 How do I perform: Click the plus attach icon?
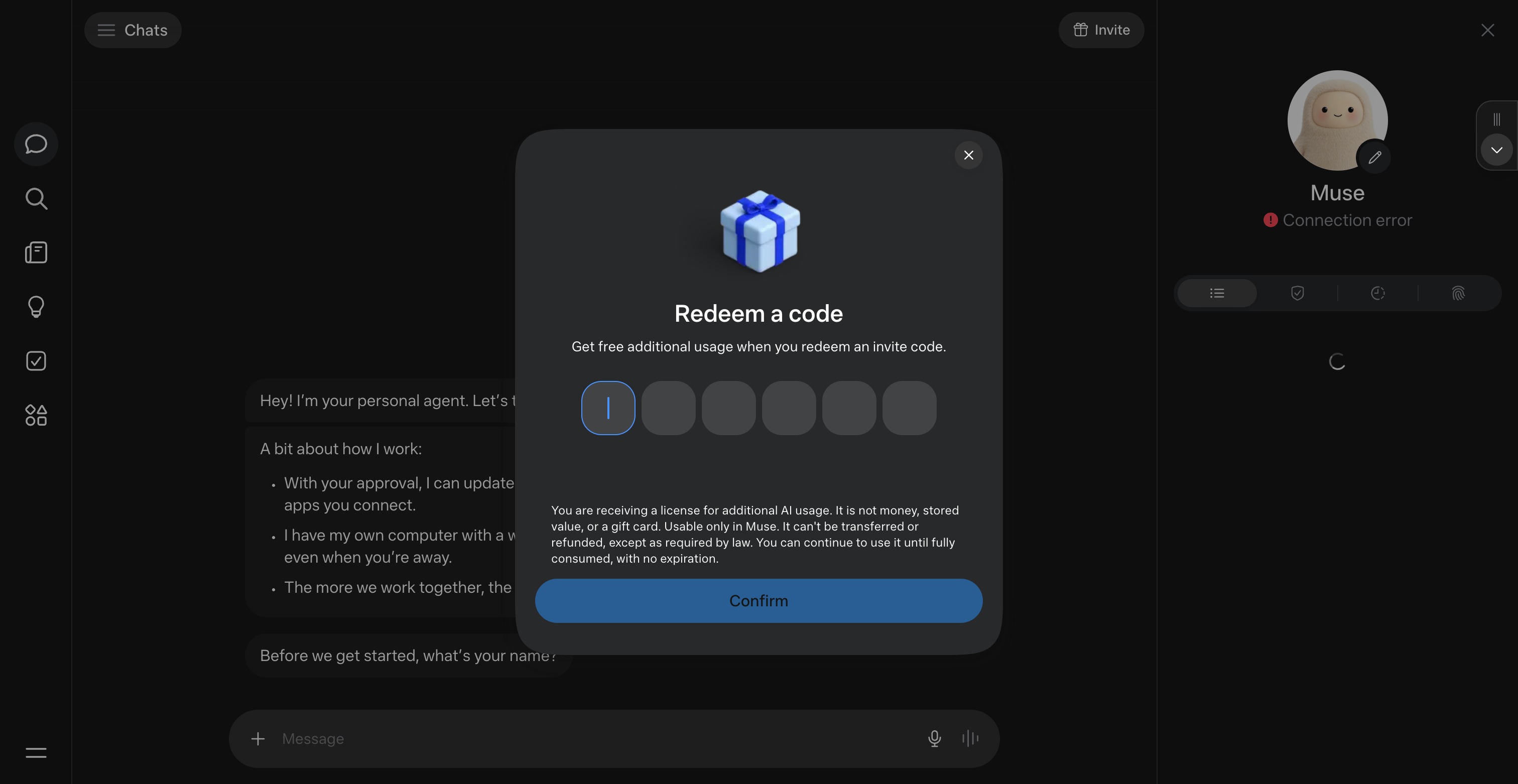(x=258, y=739)
